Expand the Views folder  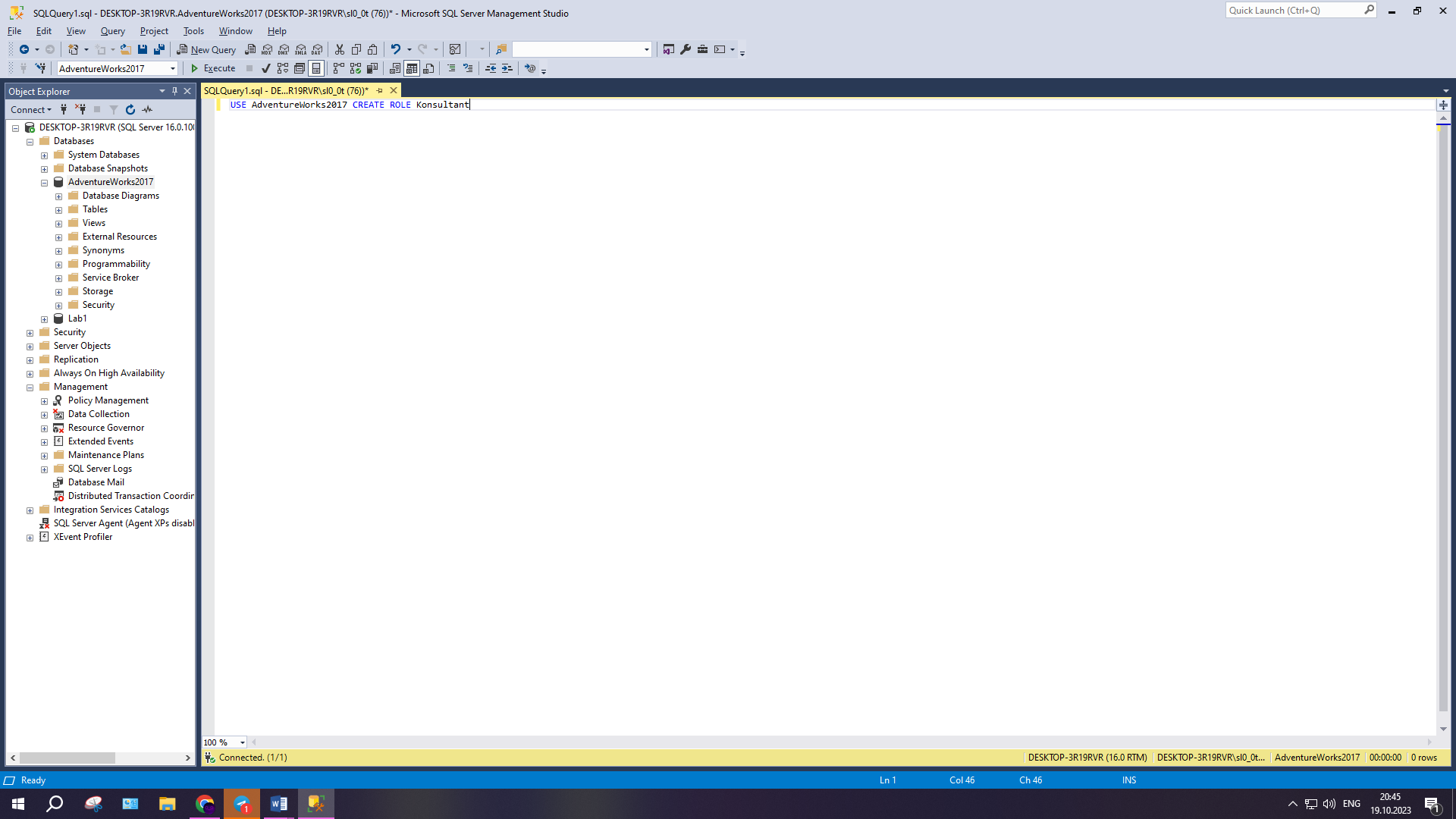58,224
